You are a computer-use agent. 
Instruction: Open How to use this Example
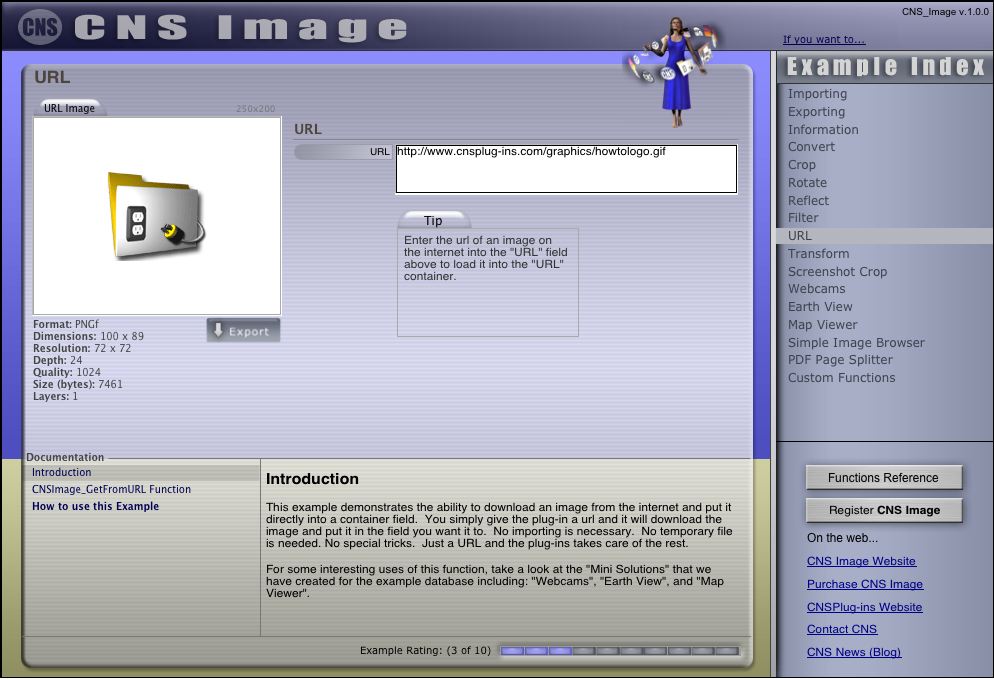click(x=96, y=506)
